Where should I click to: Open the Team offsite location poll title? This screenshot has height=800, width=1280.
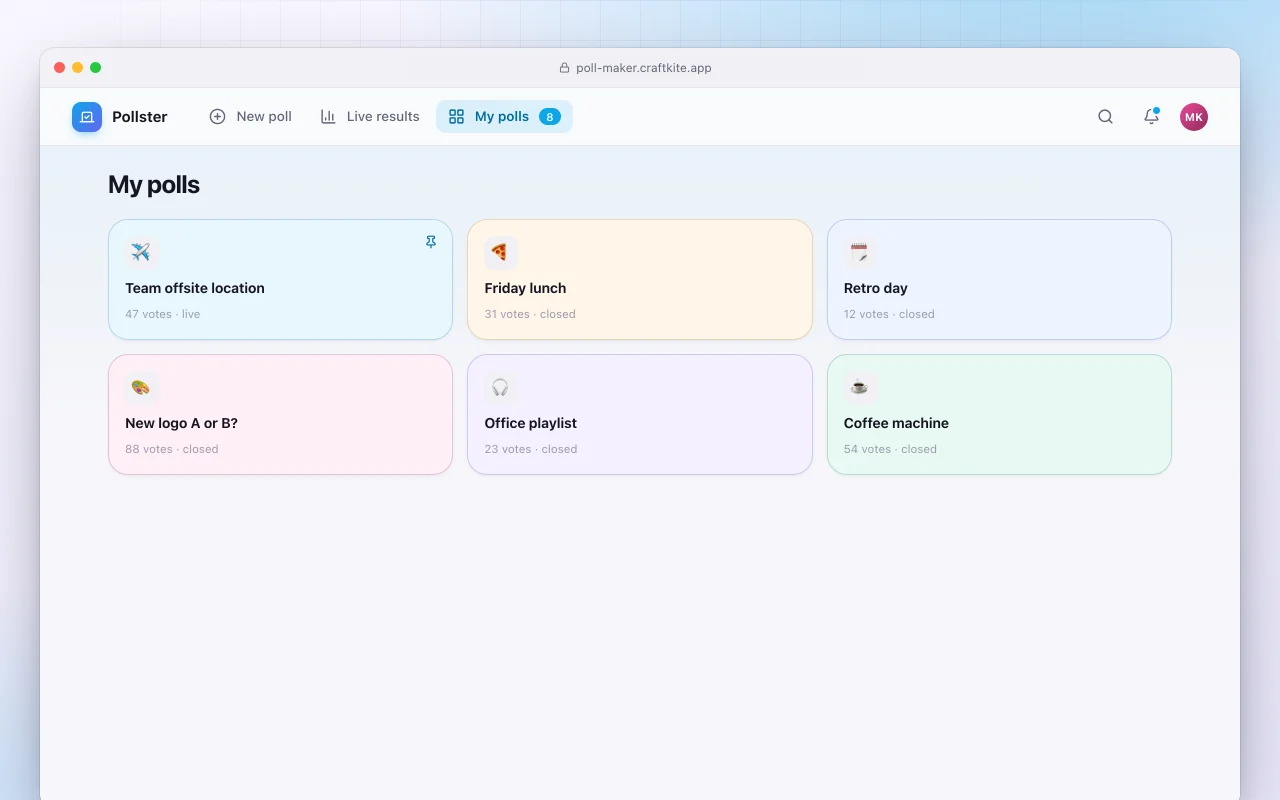(x=195, y=288)
